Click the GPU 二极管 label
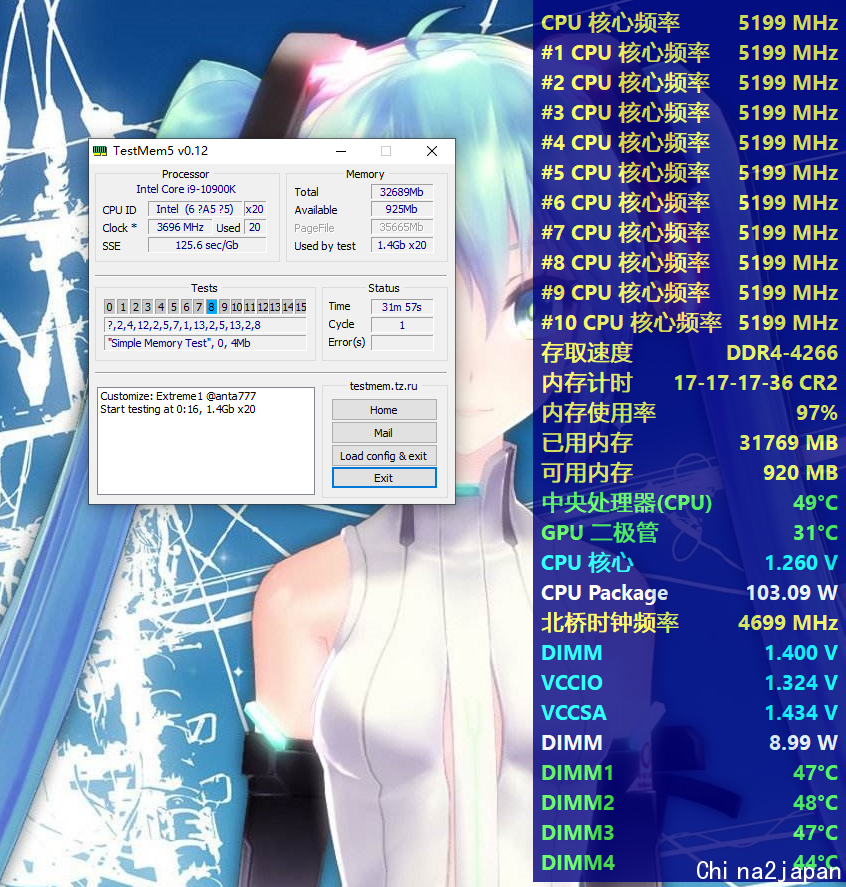This screenshot has height=887, width=846. pyautogui.click(x=600, y=533)
